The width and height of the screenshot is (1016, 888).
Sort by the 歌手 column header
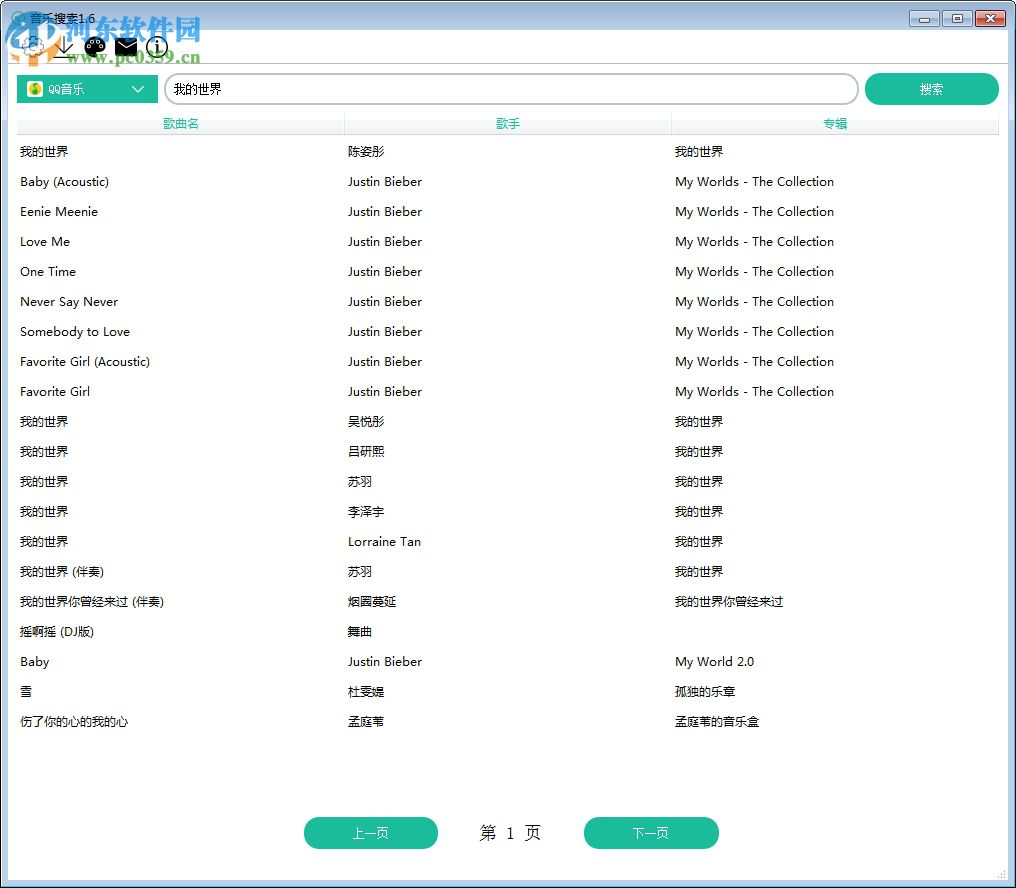(508, 123)
